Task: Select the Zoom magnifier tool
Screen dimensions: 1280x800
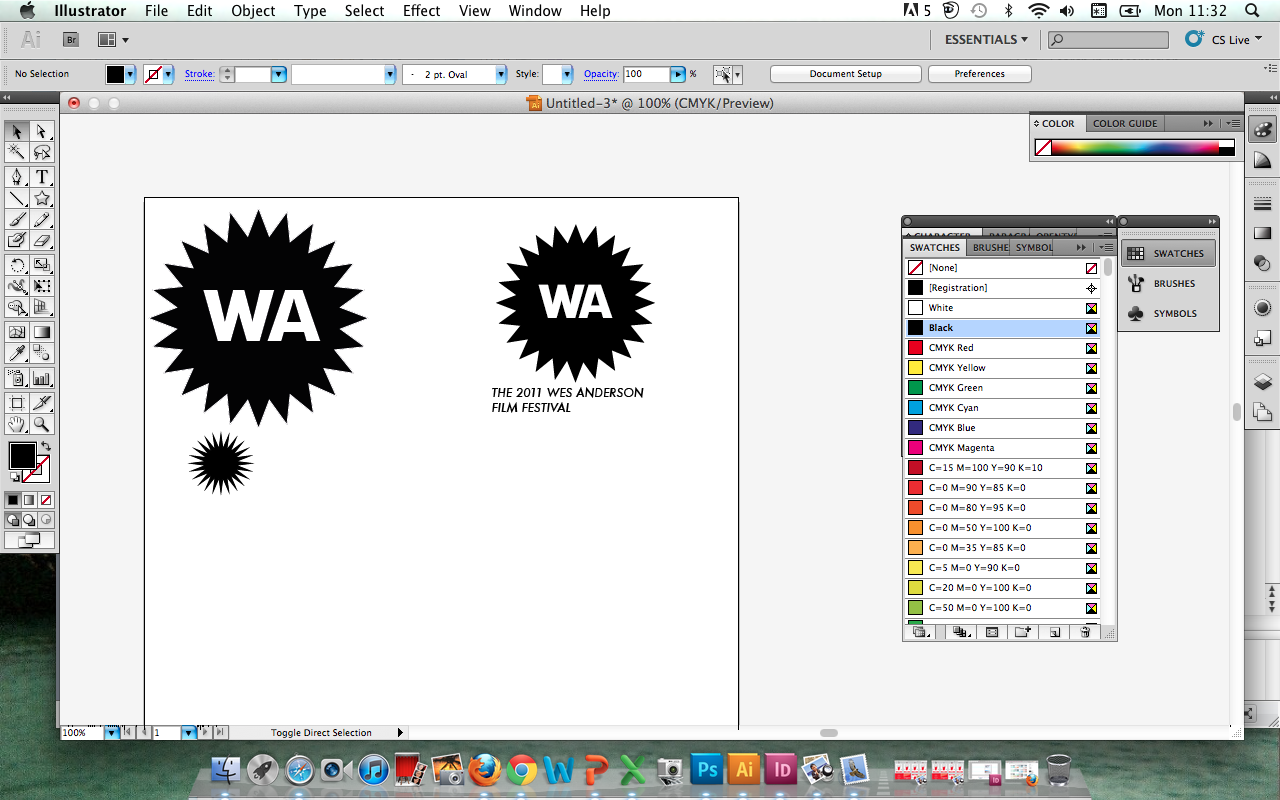Action: pyautogui.click(x=42, y=424)
